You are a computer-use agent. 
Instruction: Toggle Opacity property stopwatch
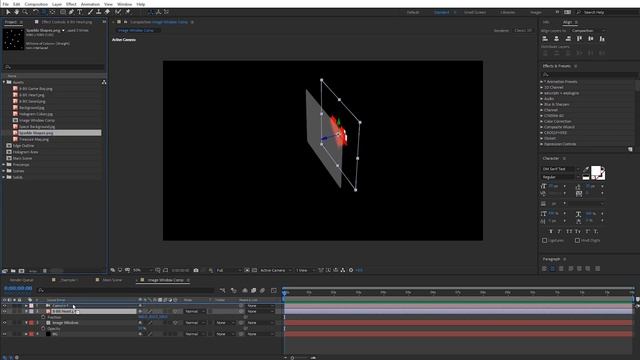[43, 329]
